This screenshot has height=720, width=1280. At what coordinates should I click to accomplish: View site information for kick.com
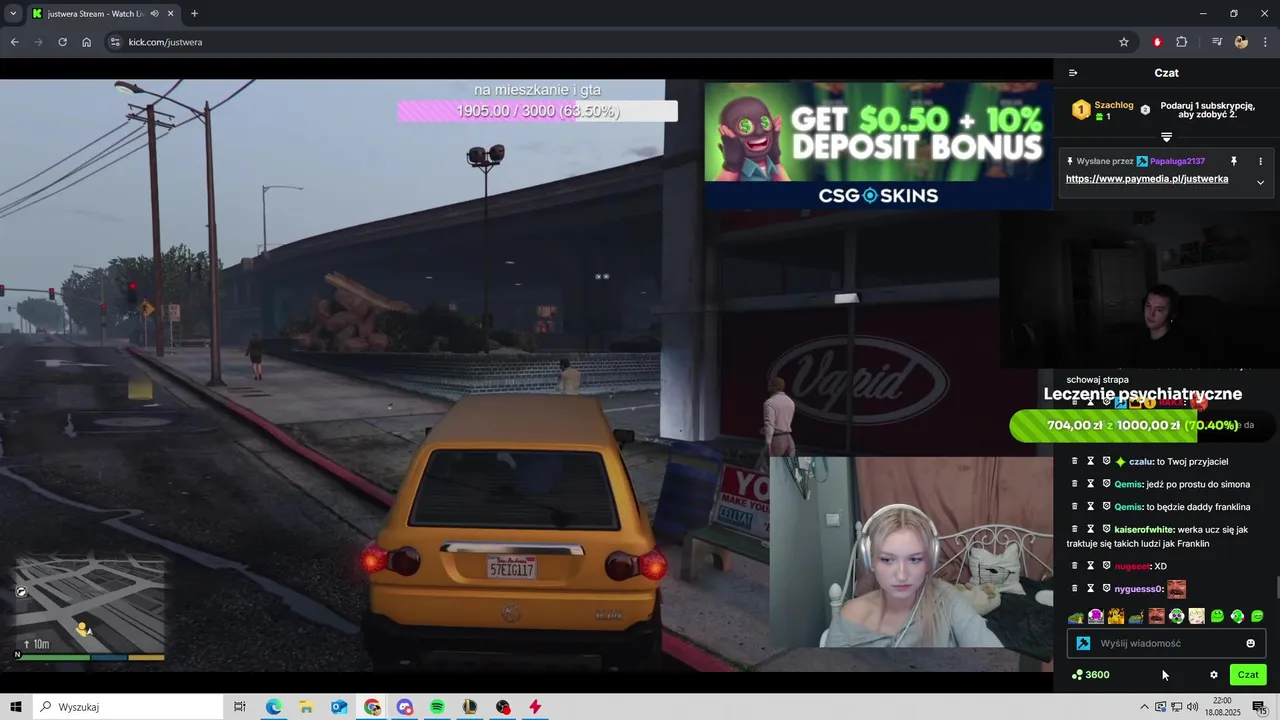[115, 42]
